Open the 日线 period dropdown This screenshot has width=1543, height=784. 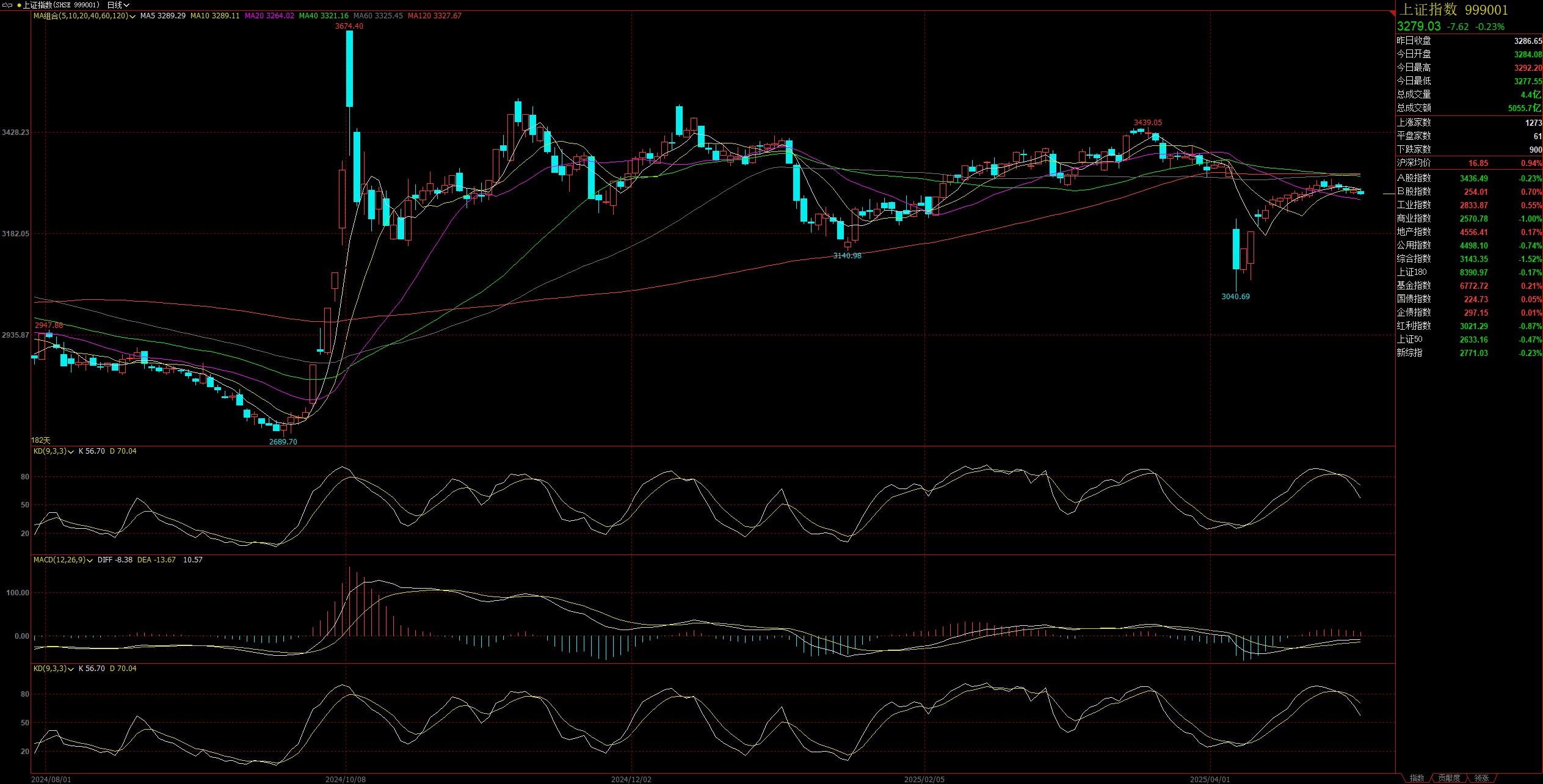pos(118,5)
